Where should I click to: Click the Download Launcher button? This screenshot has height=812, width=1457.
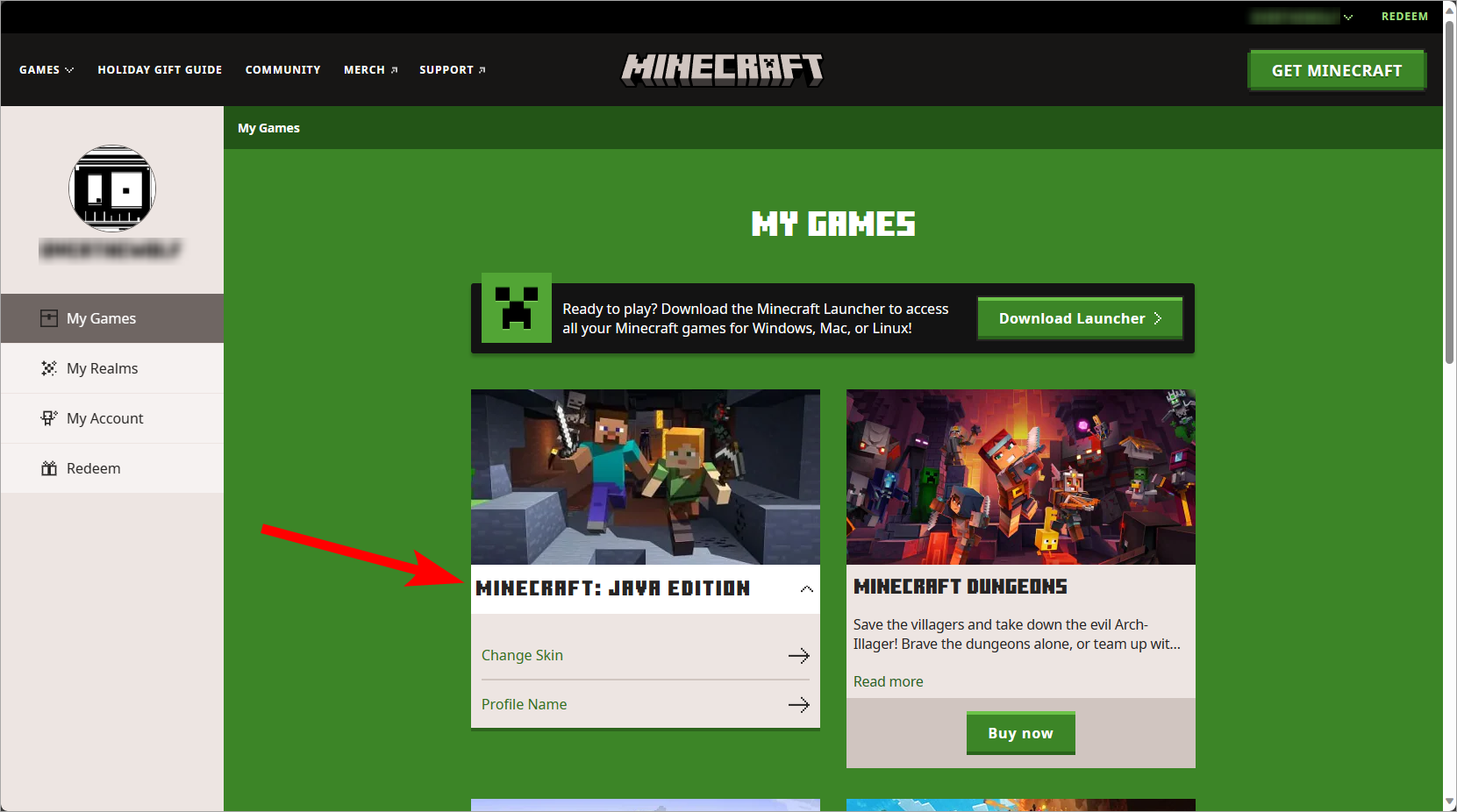1080,318
